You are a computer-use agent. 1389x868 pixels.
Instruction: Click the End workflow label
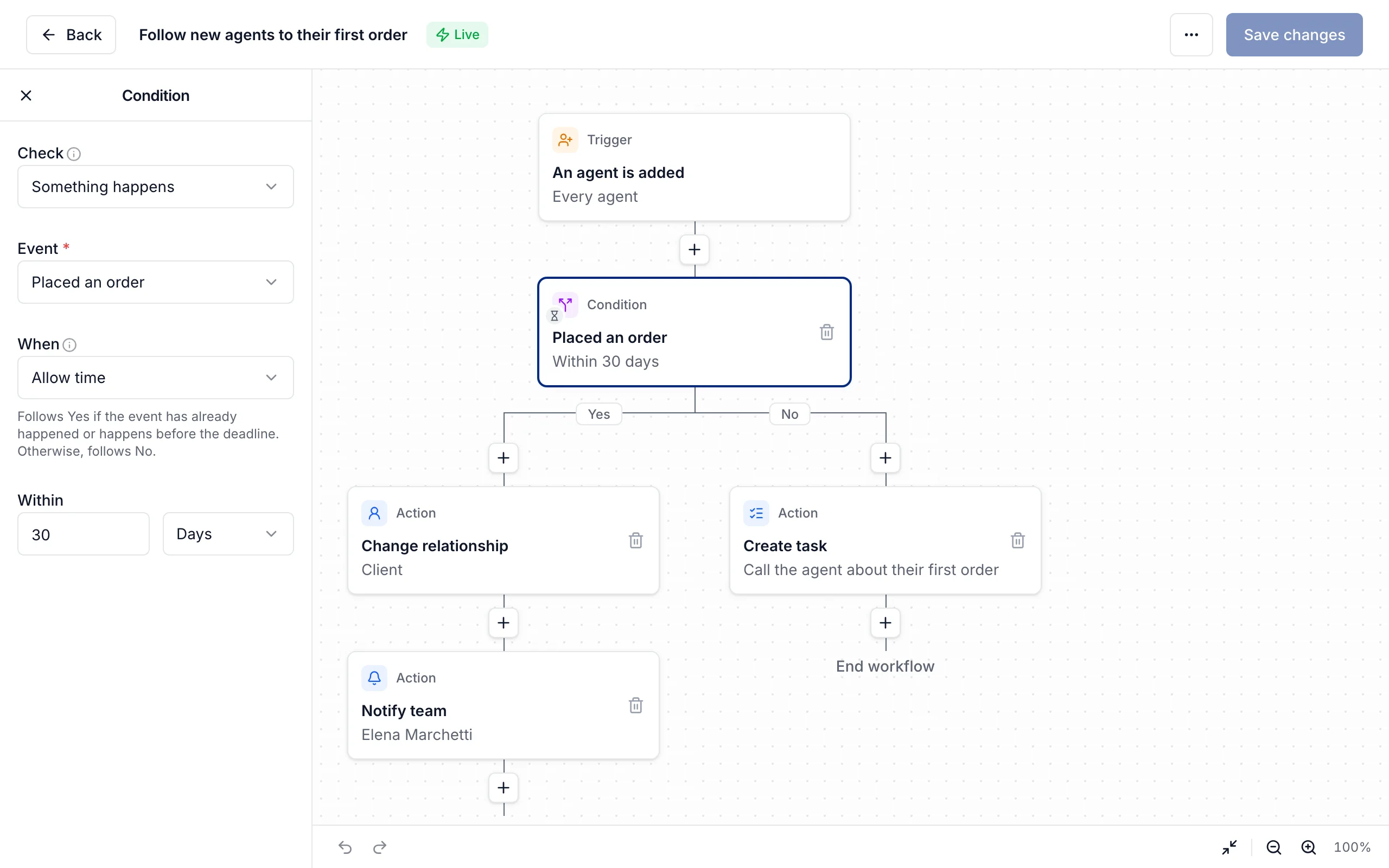[x=885, y=666]
